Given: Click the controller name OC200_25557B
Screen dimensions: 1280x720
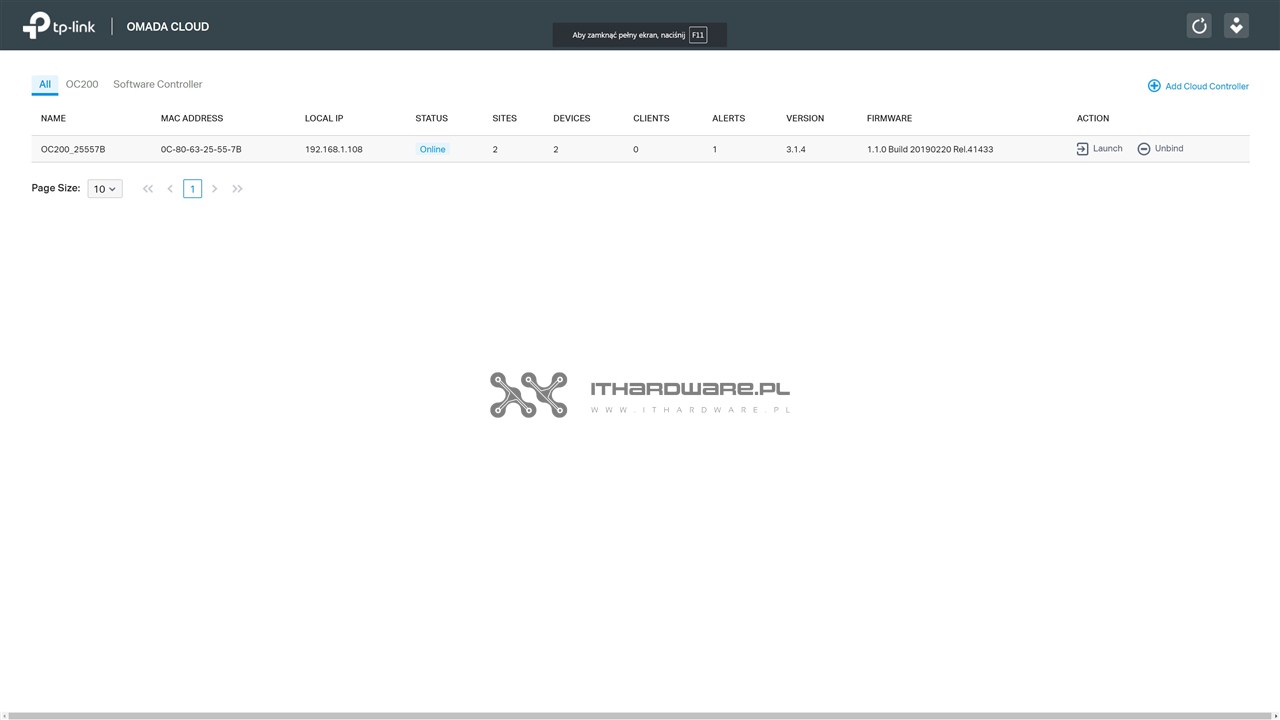Looking at the screenshot, I should [73, 150].
